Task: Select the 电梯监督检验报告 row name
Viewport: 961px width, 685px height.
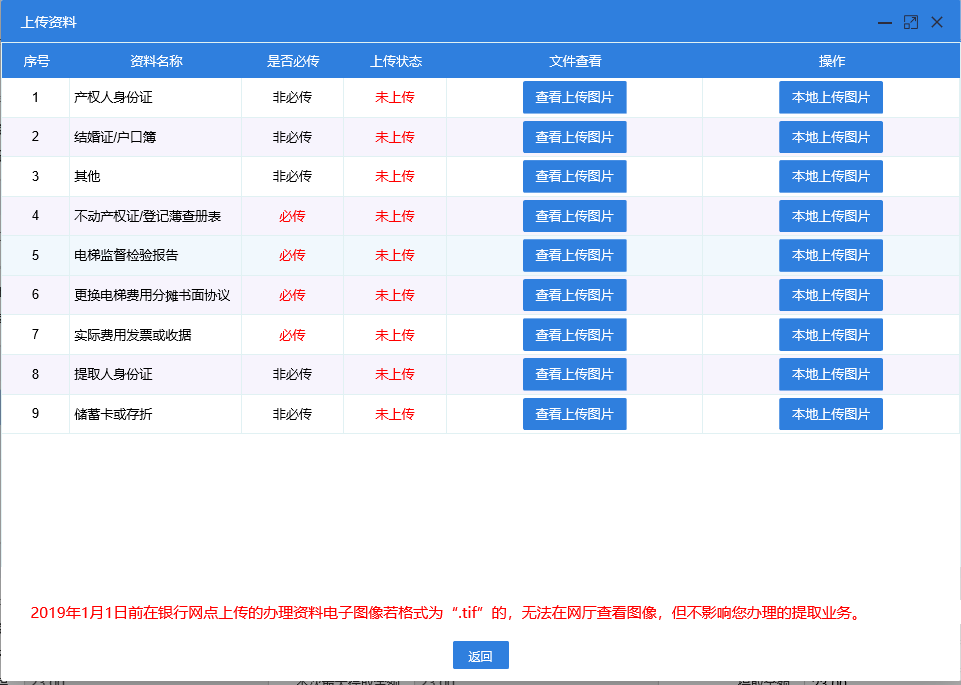Action: point(126,255)
